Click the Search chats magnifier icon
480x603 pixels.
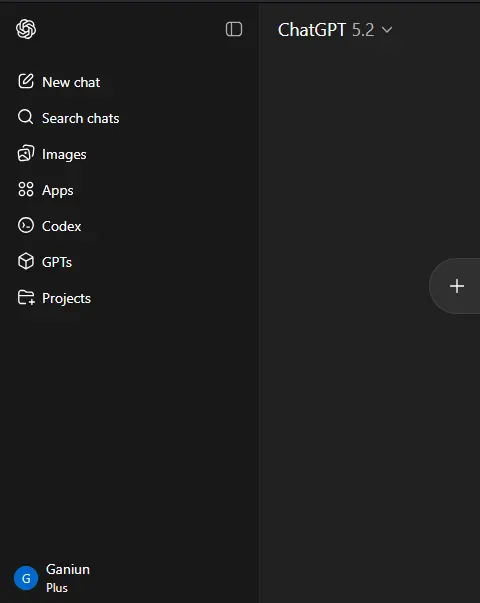pos(26,117)
